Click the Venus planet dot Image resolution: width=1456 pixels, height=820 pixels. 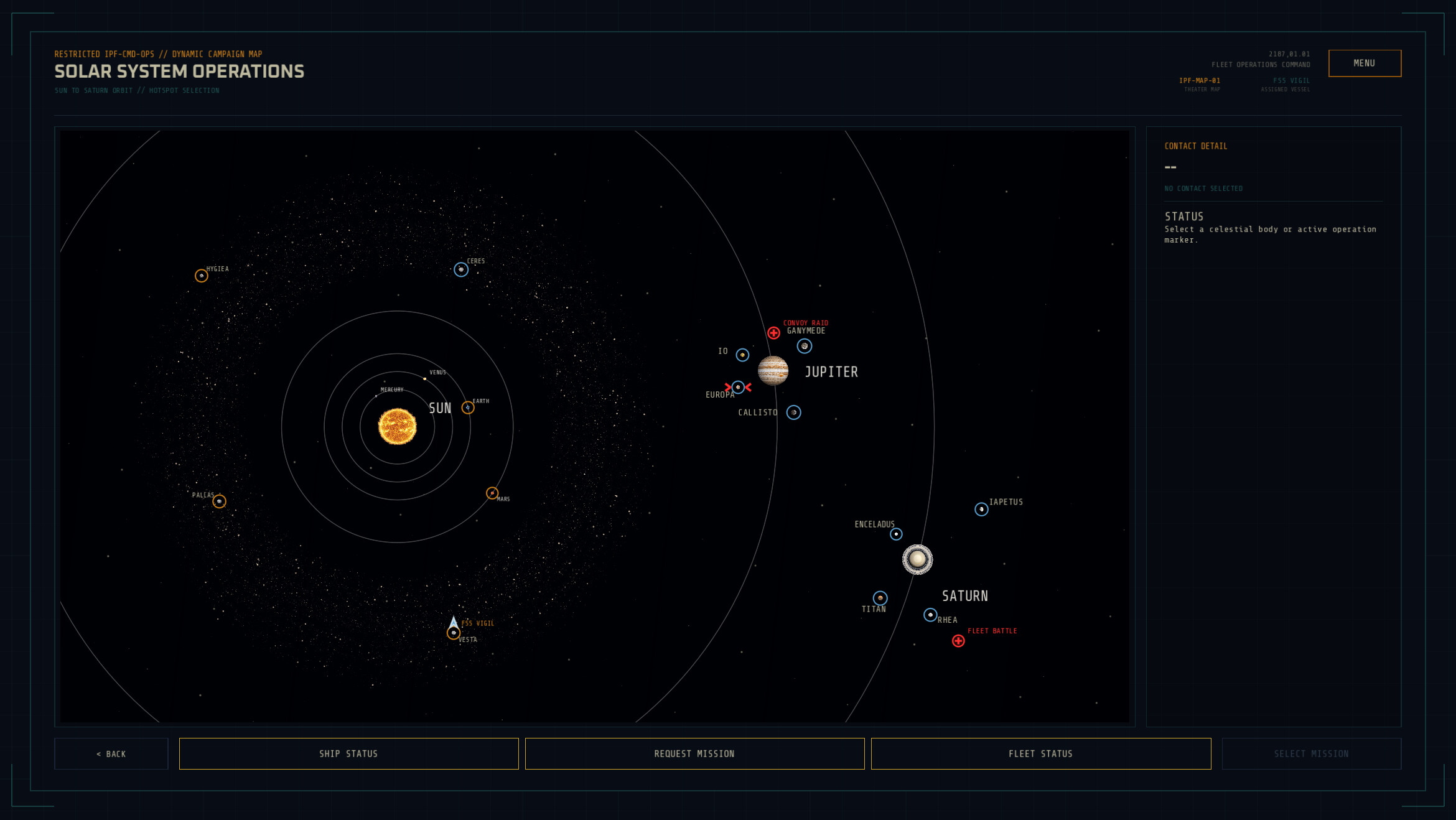click(x=425, y=378)
